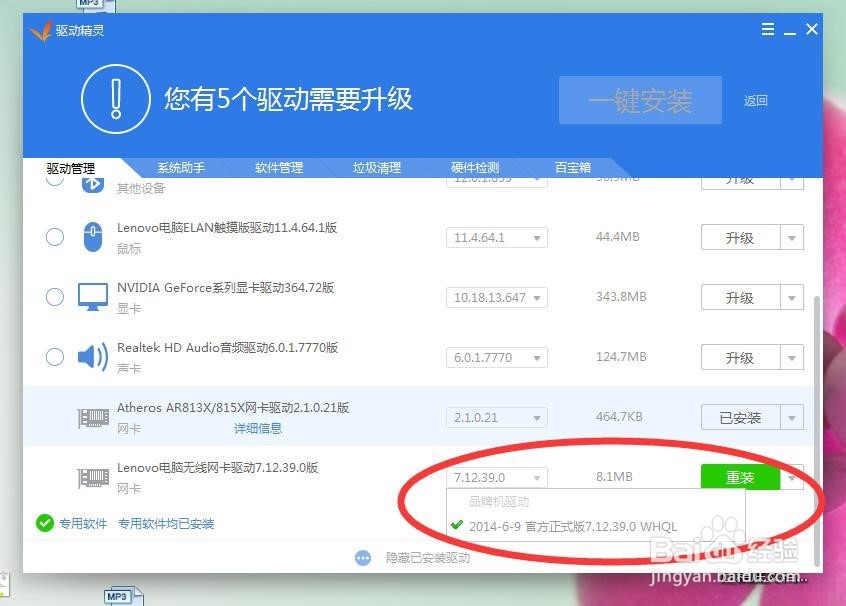Switch to 驱动管理 tab

[x=71, y=168]
